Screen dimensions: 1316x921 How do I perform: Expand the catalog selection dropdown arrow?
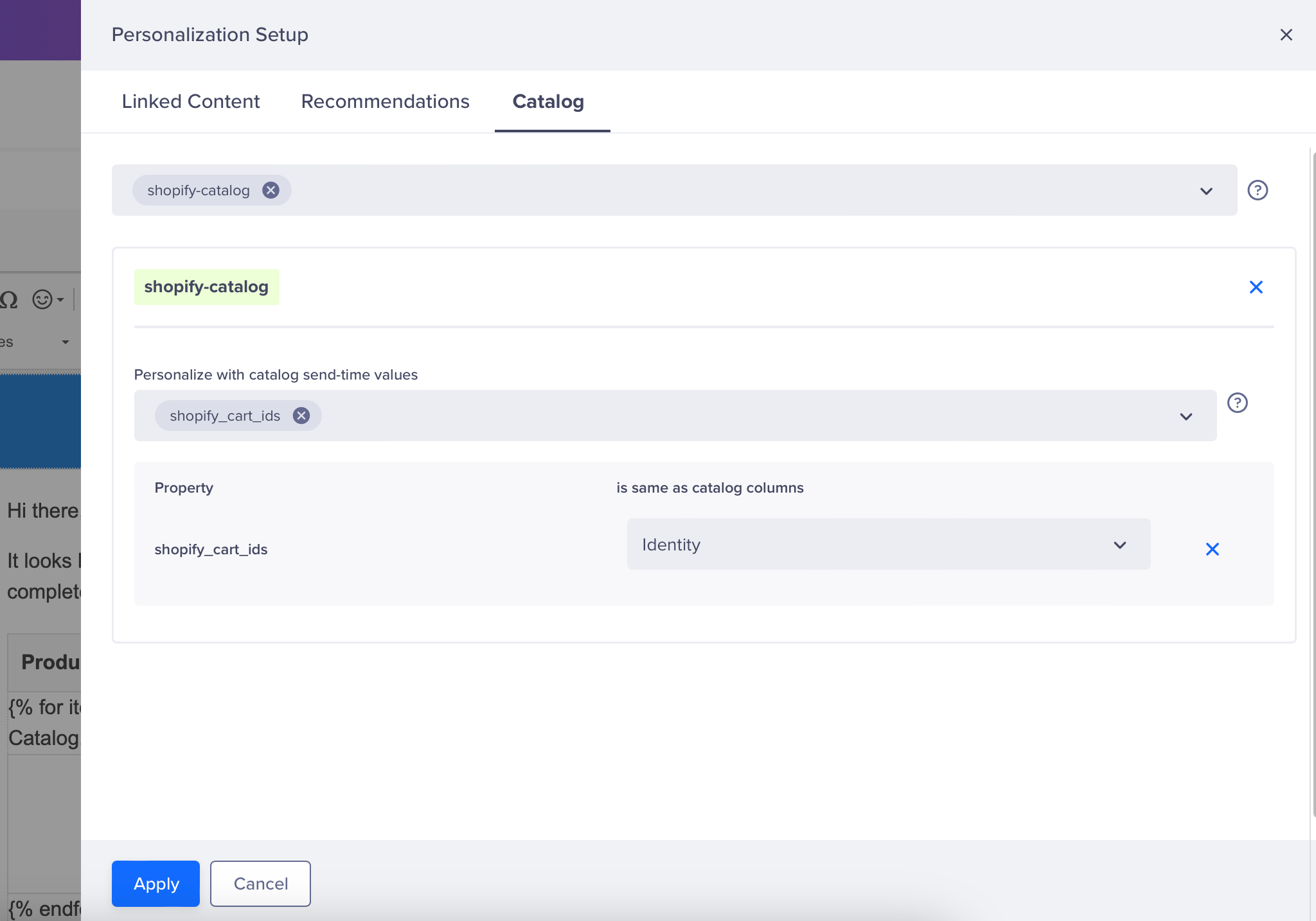coord(1206,191)
